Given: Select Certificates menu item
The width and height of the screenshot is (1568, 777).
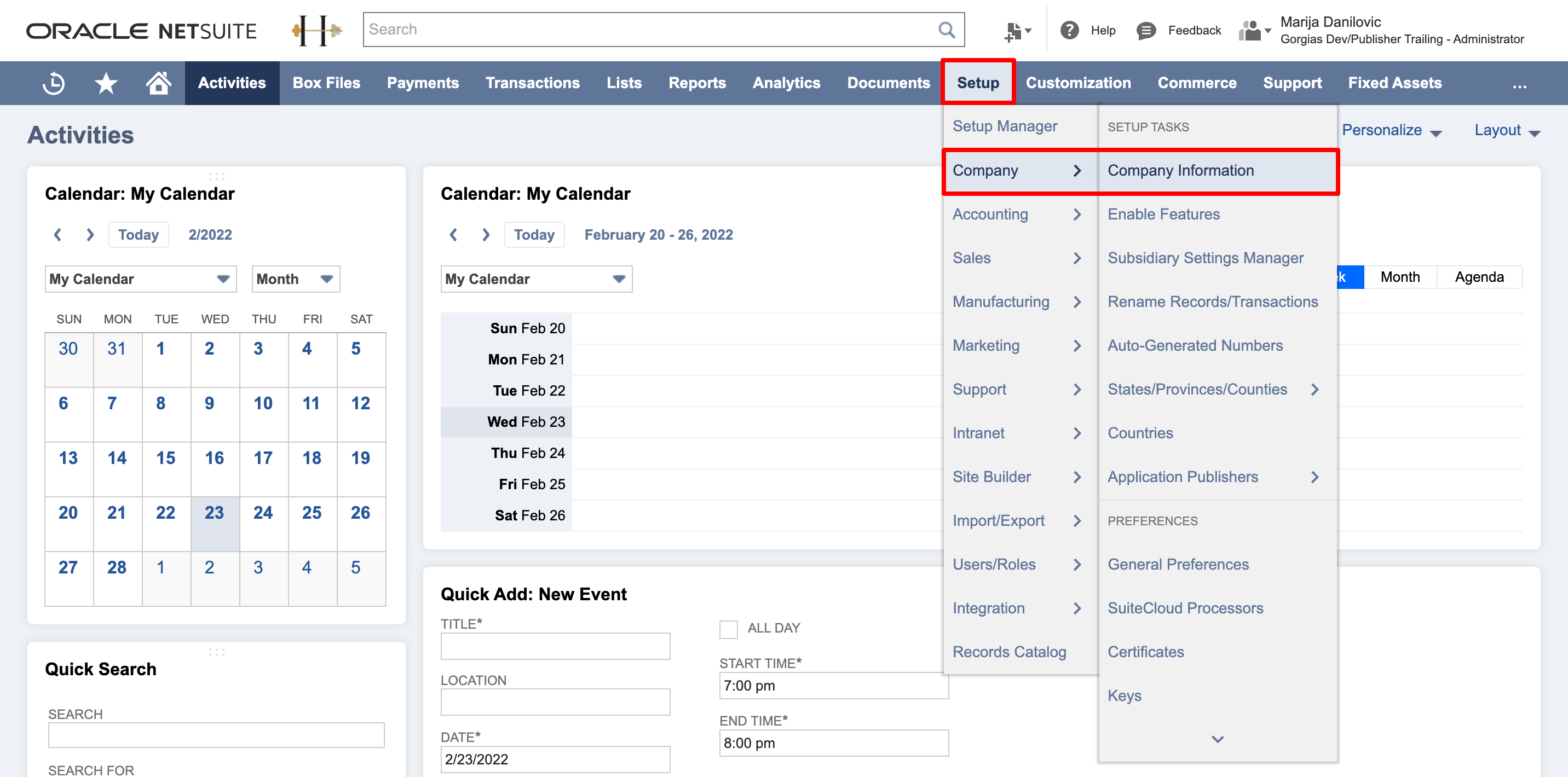Looking at the screenshot, I should (1145, 652).
